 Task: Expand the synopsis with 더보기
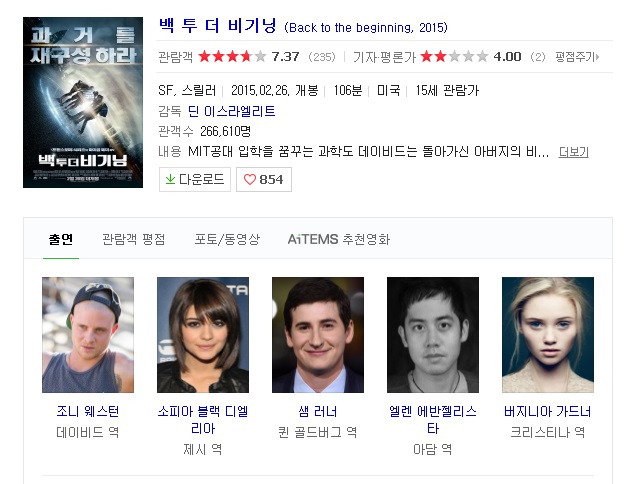click(x=574, y=152)
